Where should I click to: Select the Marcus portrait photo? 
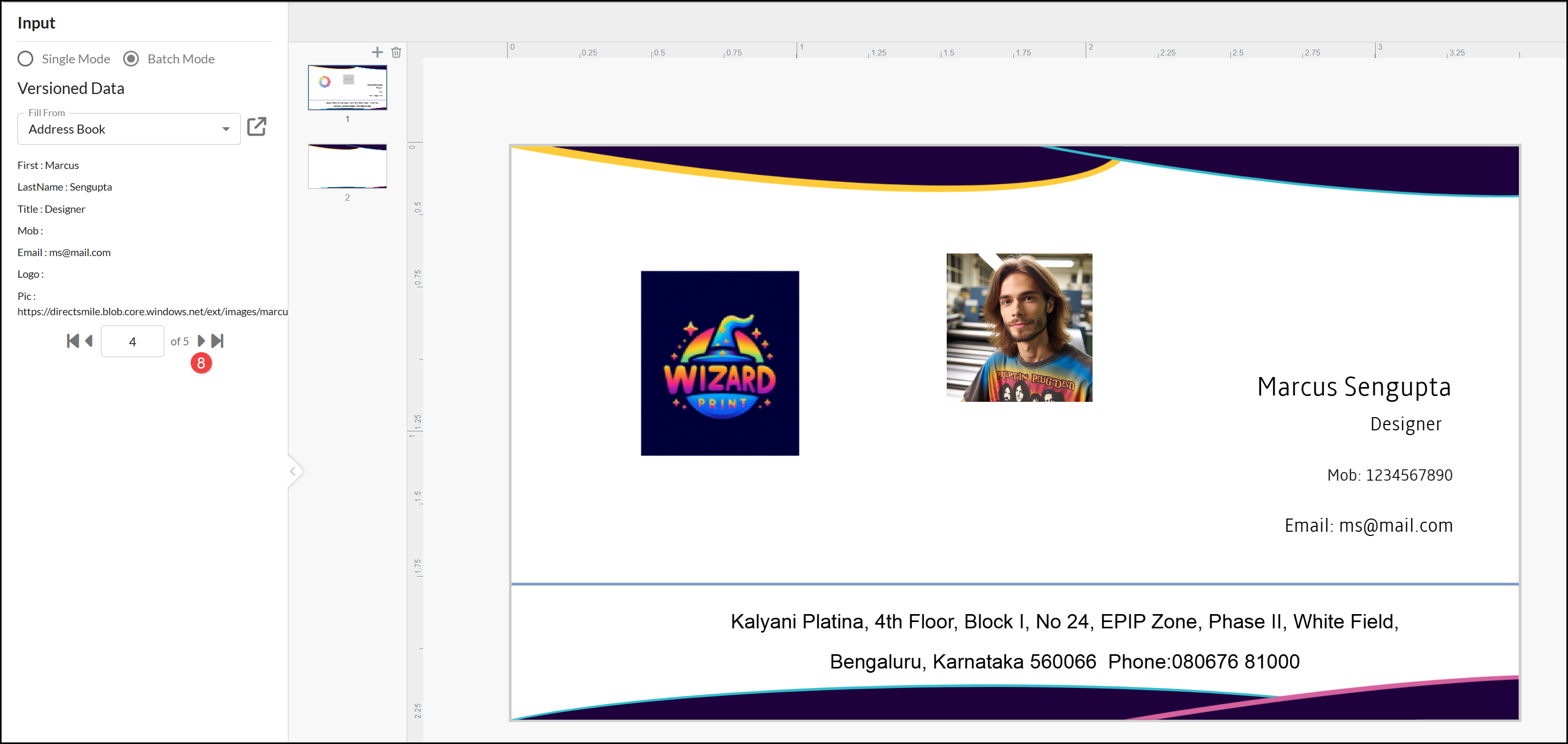pyautogui.click(x=1019, y=327)
